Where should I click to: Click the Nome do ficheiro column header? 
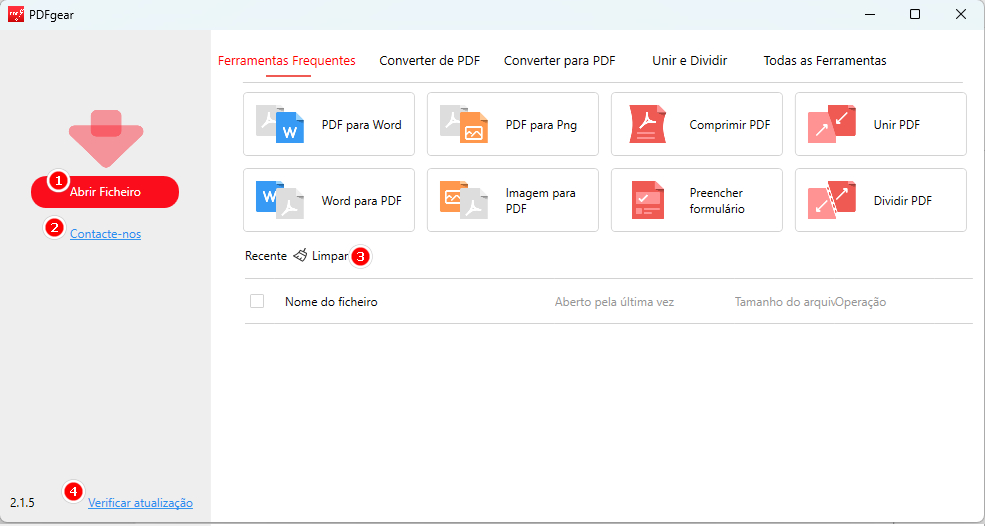coord(331,302)
